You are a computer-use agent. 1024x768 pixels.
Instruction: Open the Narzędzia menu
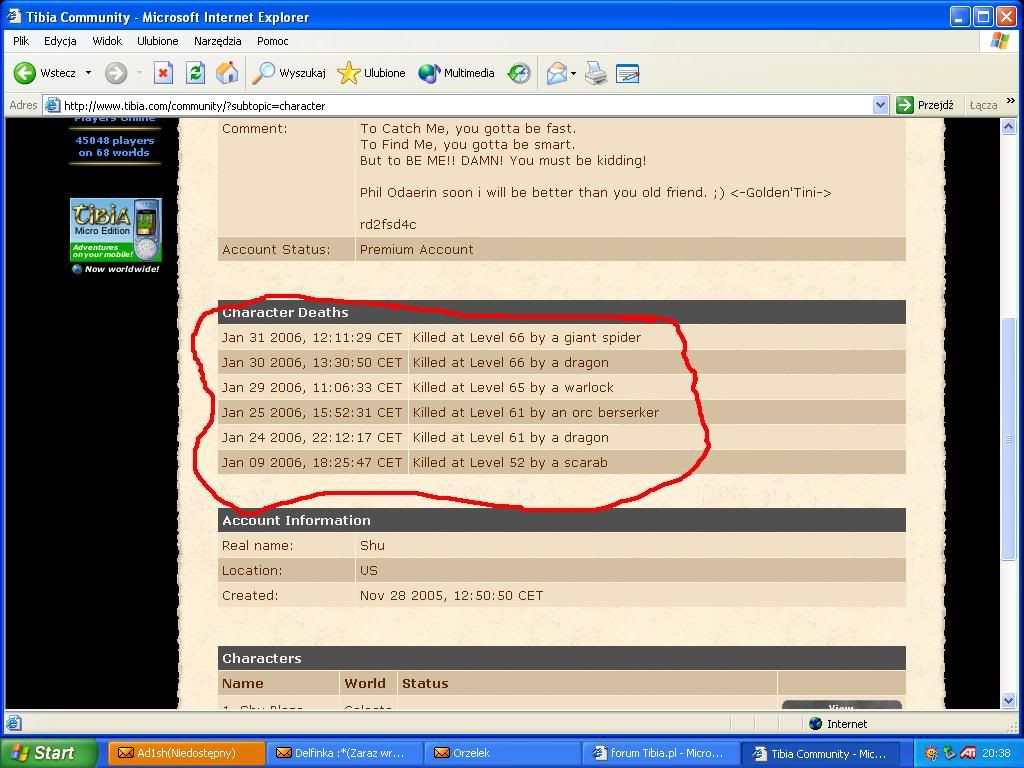(217, 41)
